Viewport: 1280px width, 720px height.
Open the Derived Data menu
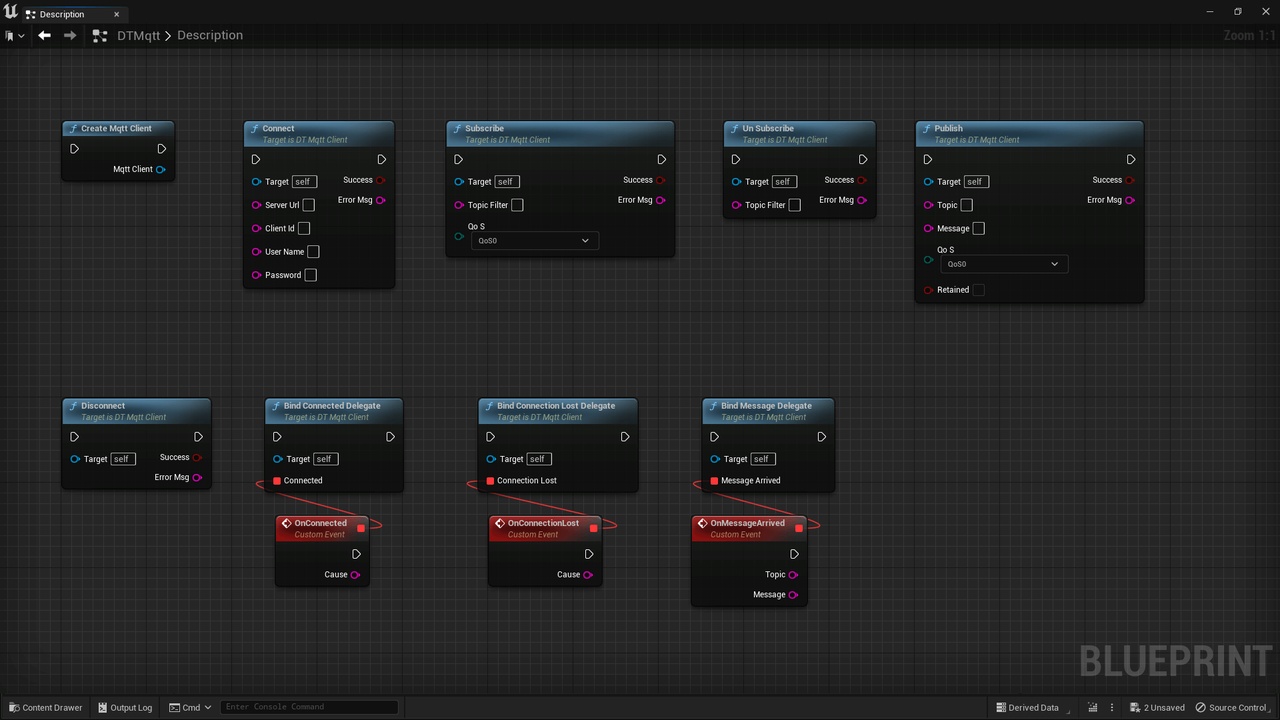click(1028, 707)
